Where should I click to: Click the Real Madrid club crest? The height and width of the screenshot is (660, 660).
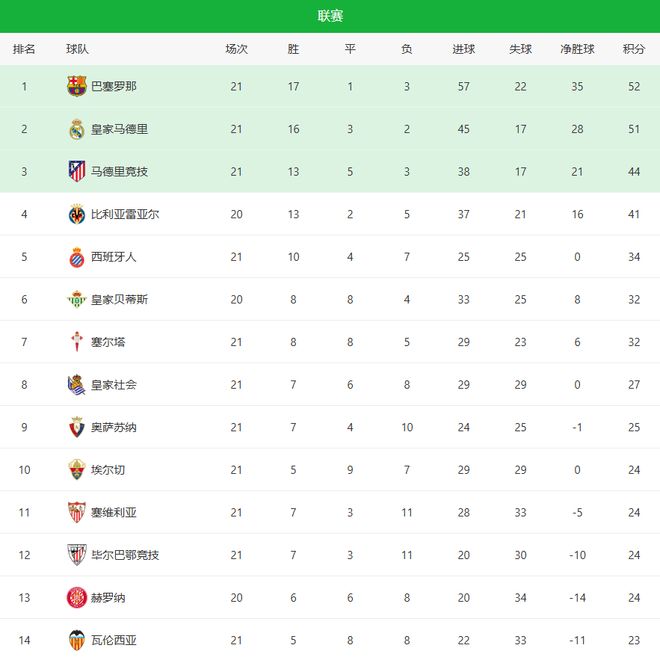tap(77, 129)
